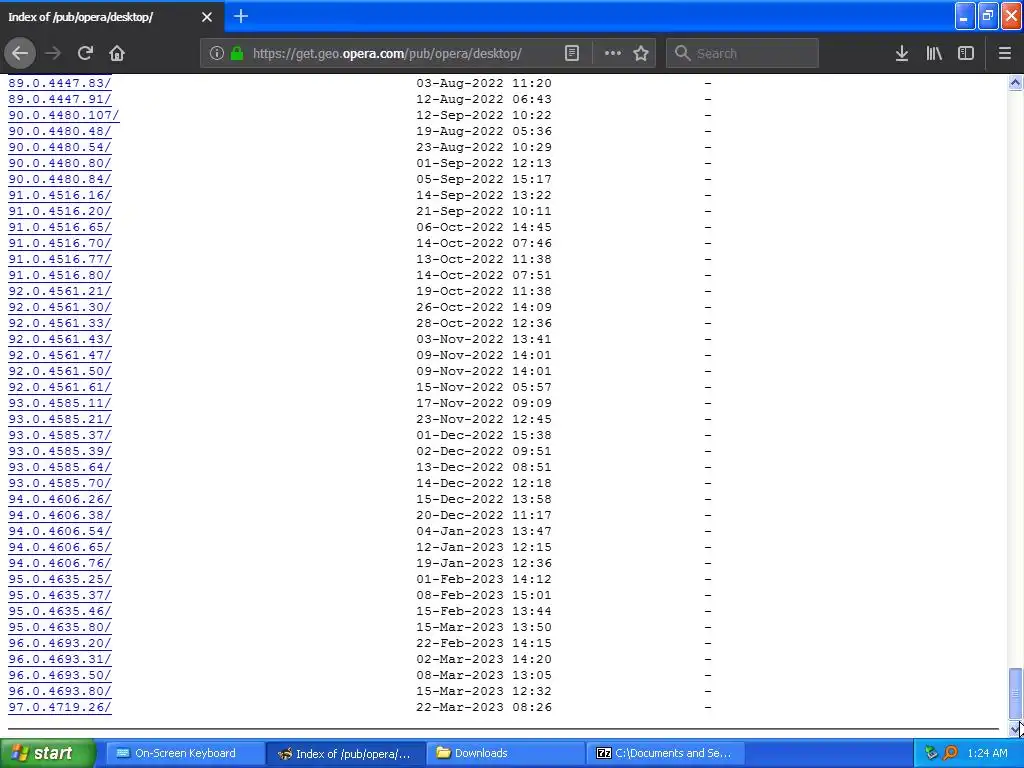
Task: Go to the home page icon
Action: pyautogui.click(x=117, y=54)
